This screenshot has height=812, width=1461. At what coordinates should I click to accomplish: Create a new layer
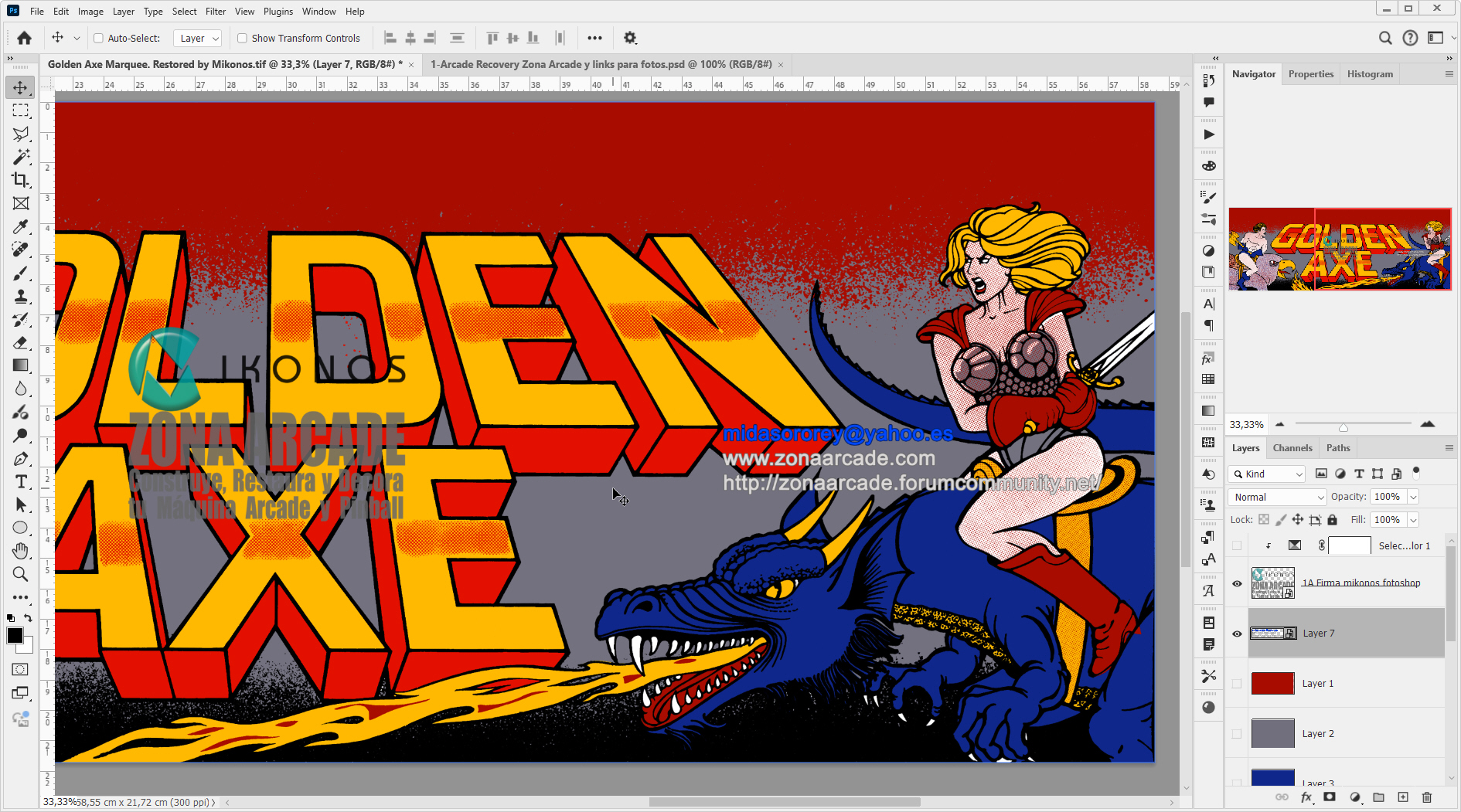pos(1403,797)
